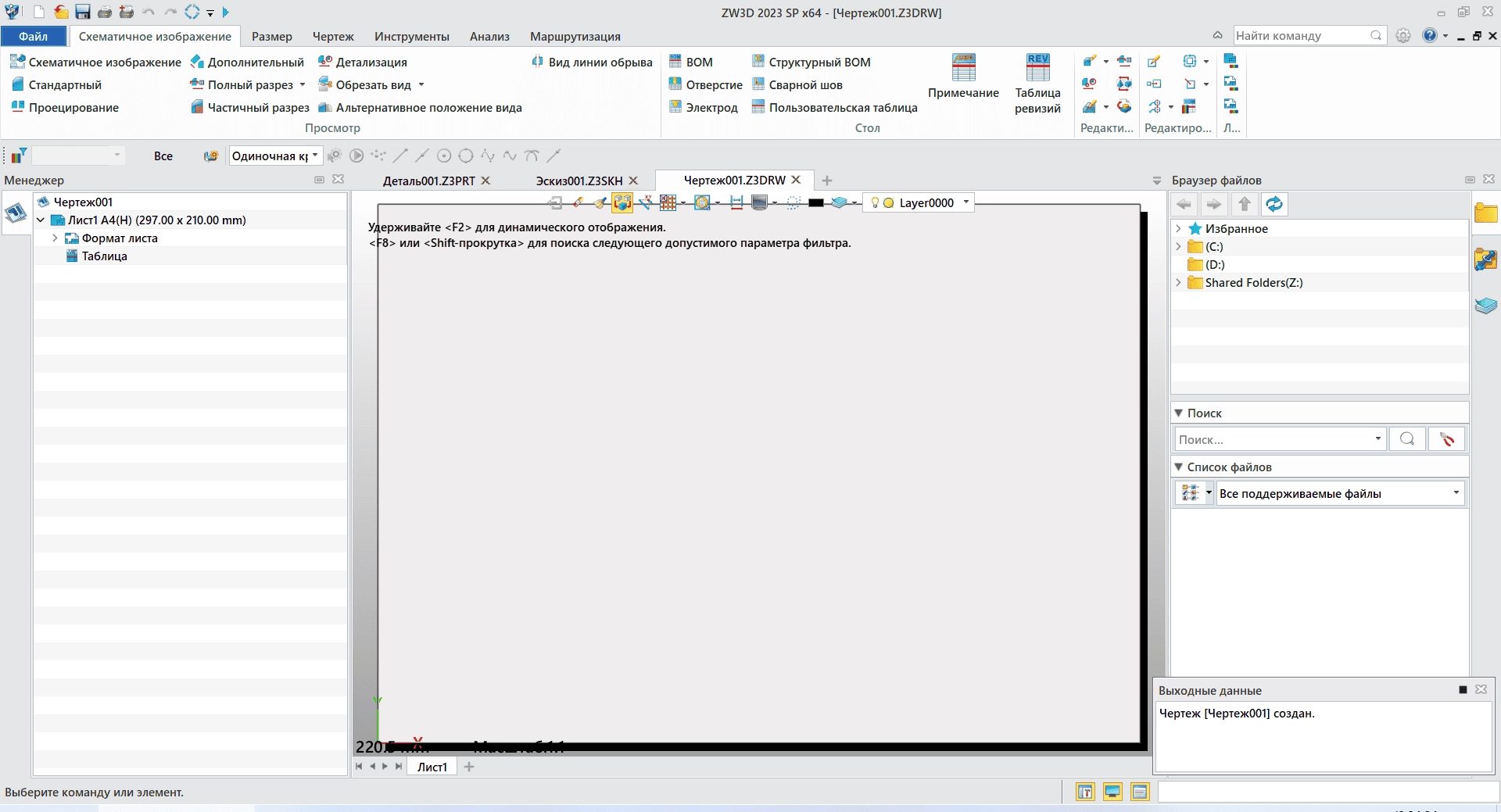Toggle the grid display icon in drawing toolbar

[668, 202]
